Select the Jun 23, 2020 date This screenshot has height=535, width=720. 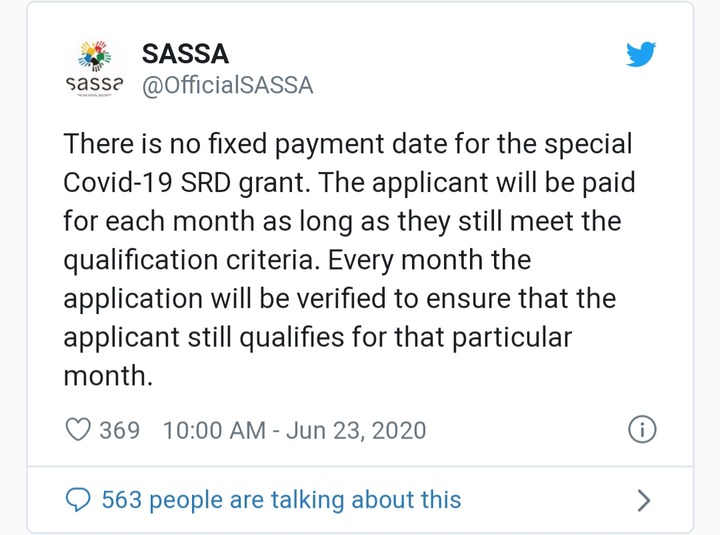(x=355, y=430)
